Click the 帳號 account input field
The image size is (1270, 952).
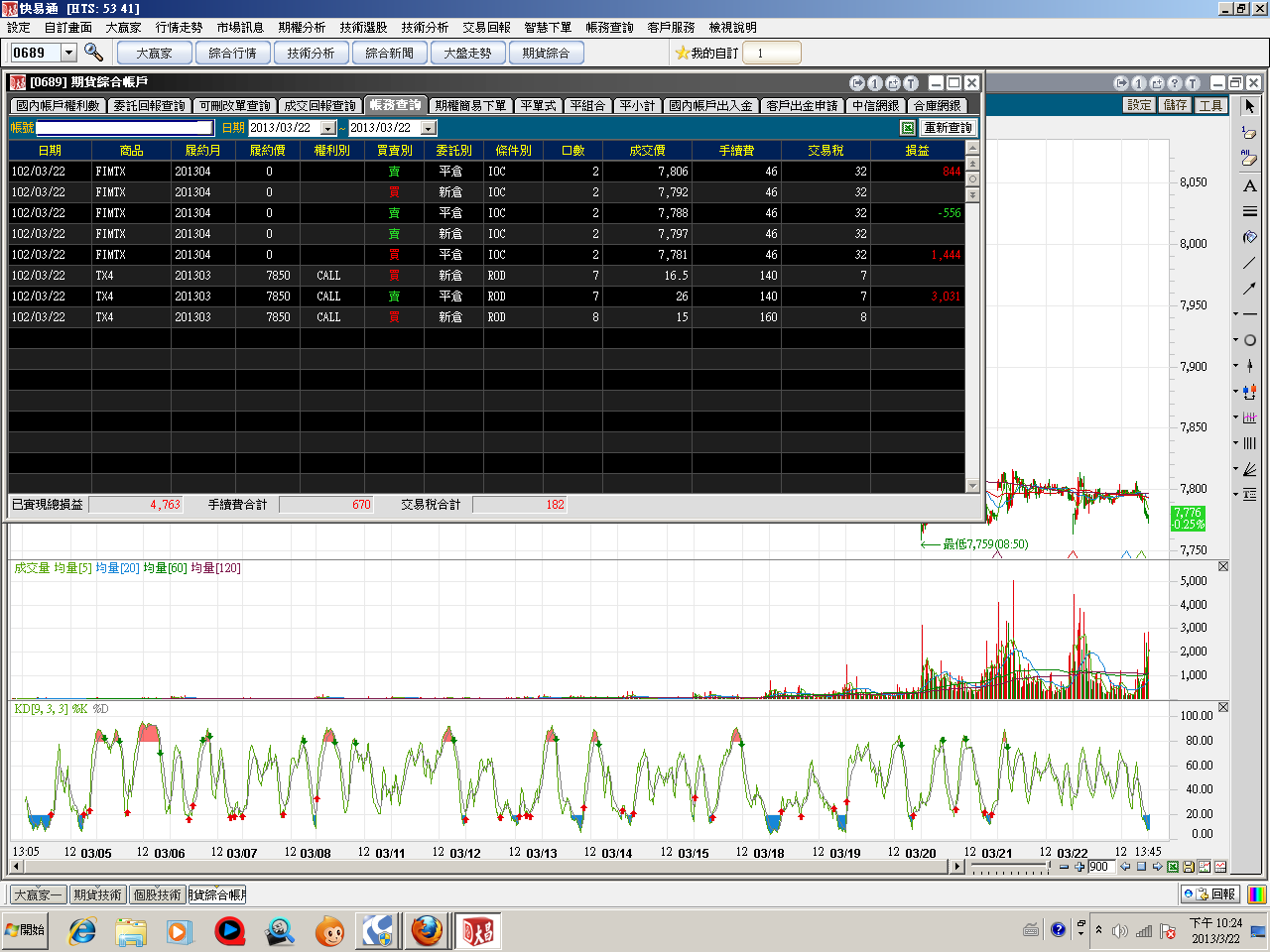[x=125, y=128]
